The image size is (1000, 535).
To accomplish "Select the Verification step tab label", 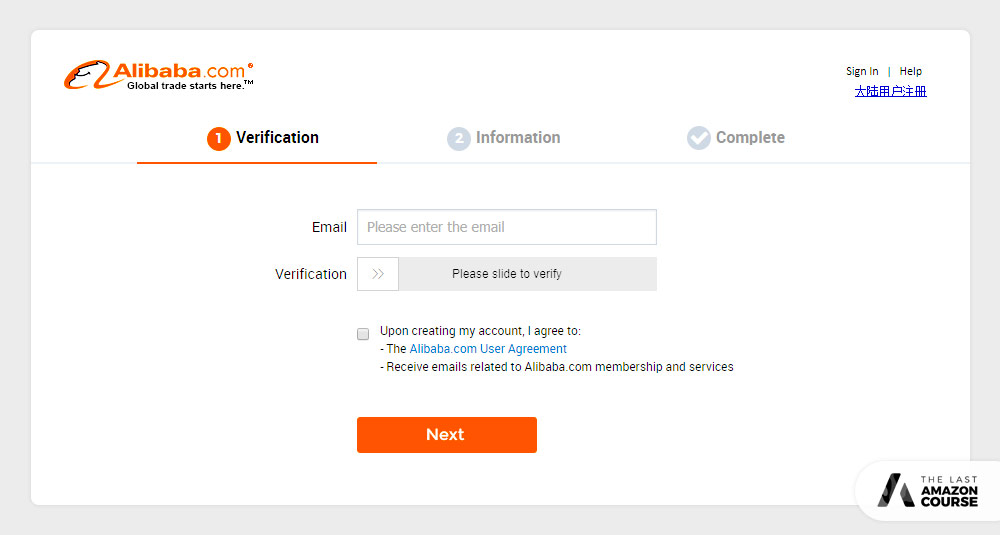I will pos(277,138).
